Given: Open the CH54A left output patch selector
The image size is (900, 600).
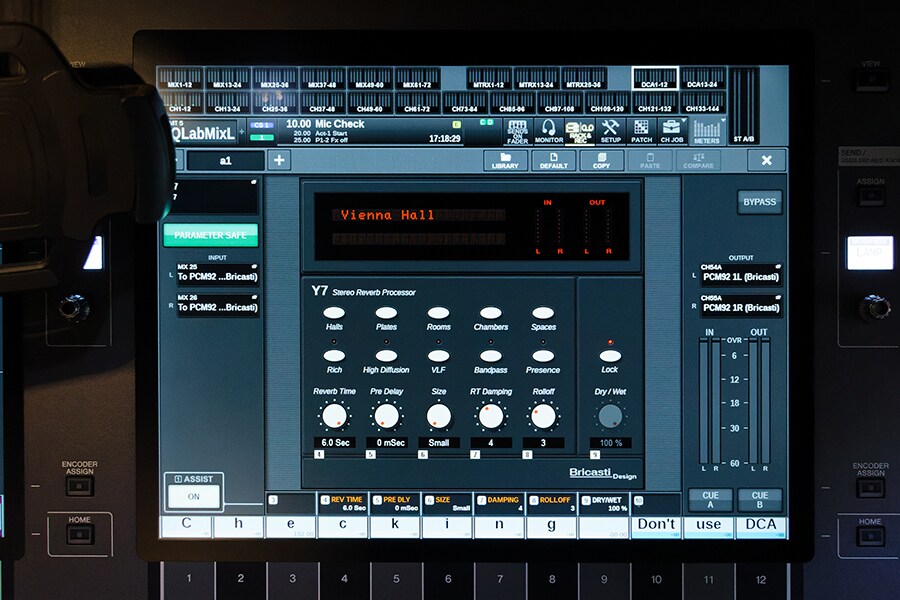Looking at the screenshot, I should click(x=740, y=274).
